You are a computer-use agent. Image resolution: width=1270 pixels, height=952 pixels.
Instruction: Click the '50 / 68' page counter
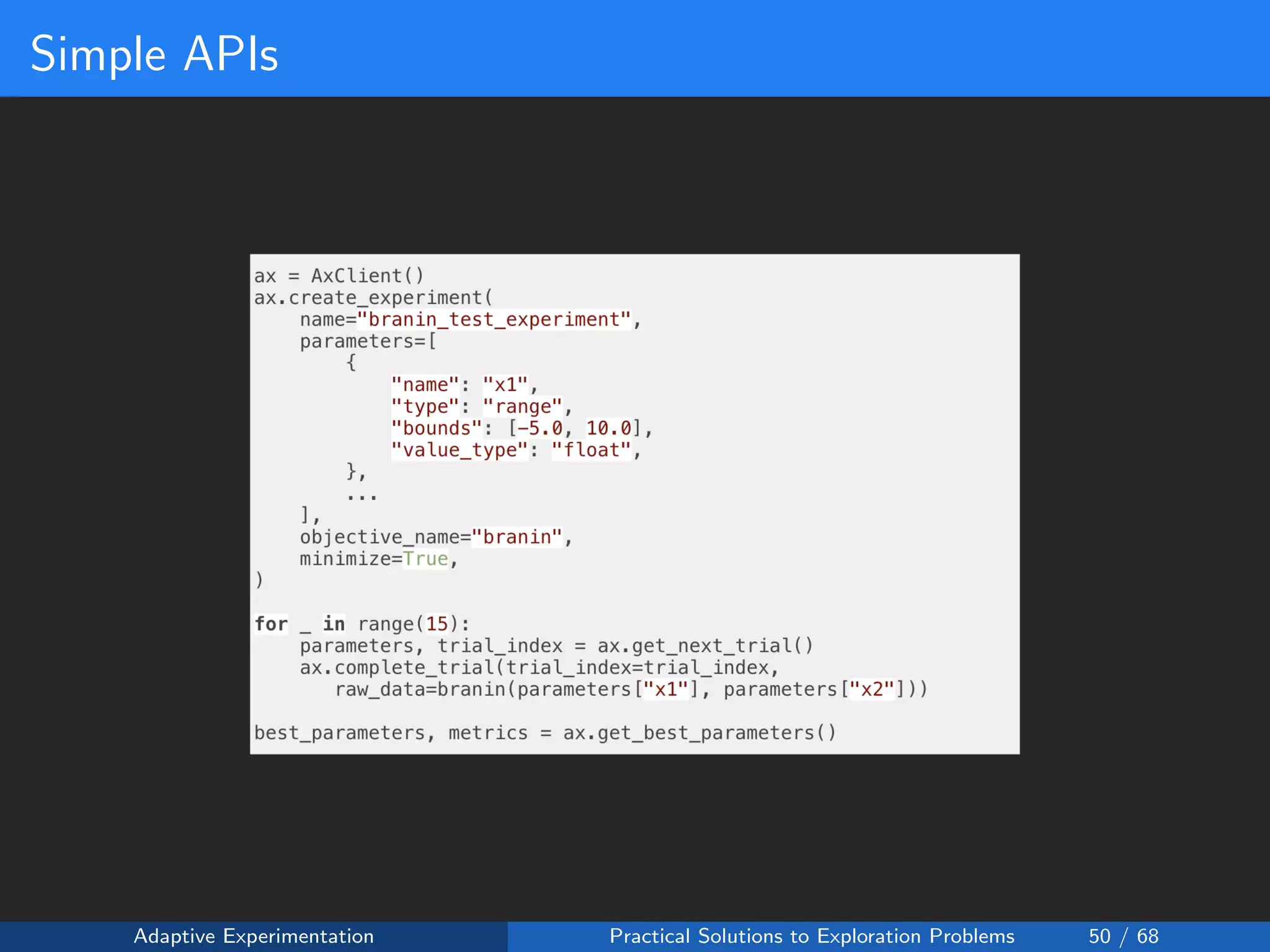click(1124, 936)
